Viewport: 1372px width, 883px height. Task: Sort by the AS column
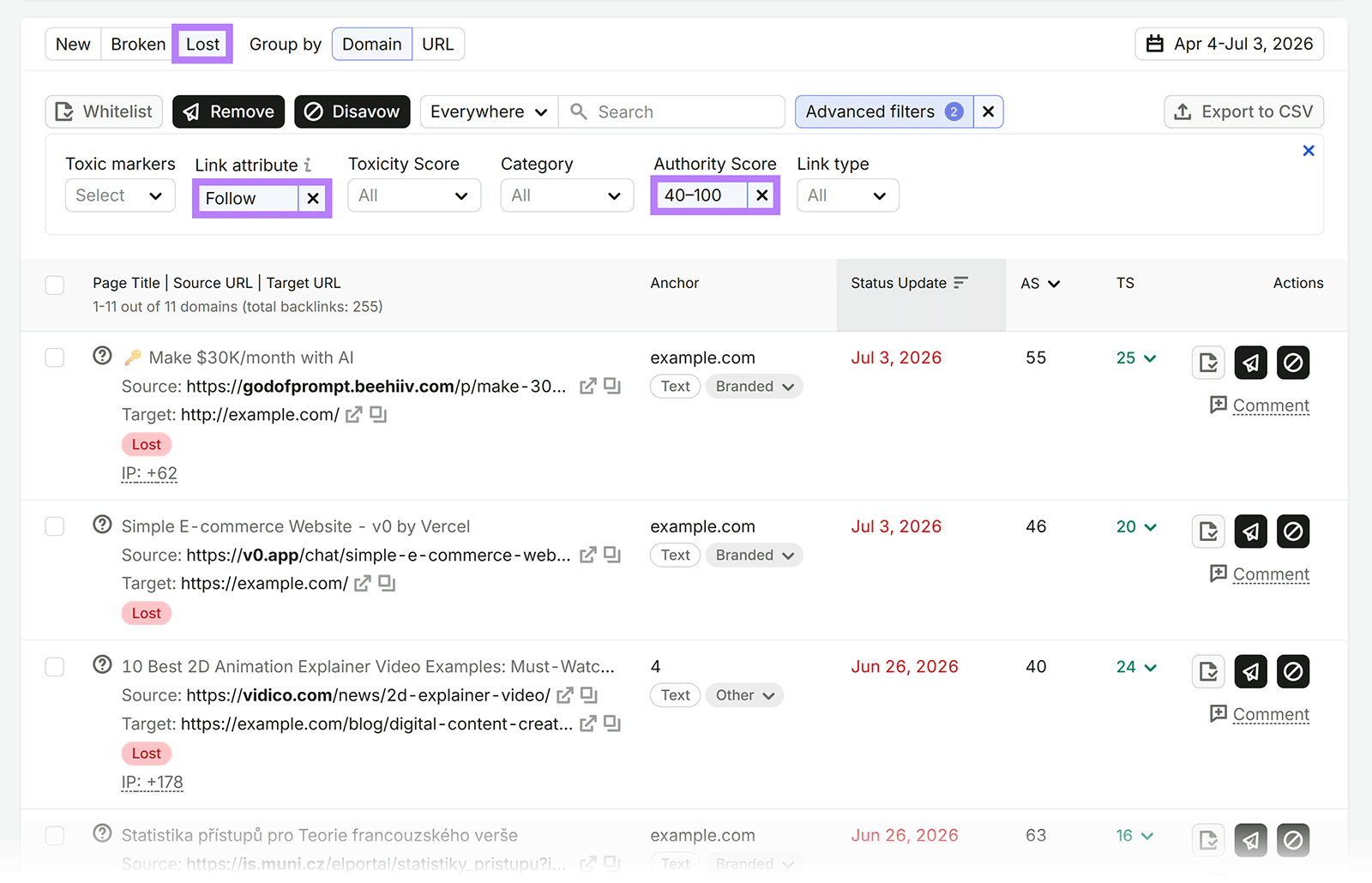(x=1040, y=283)
